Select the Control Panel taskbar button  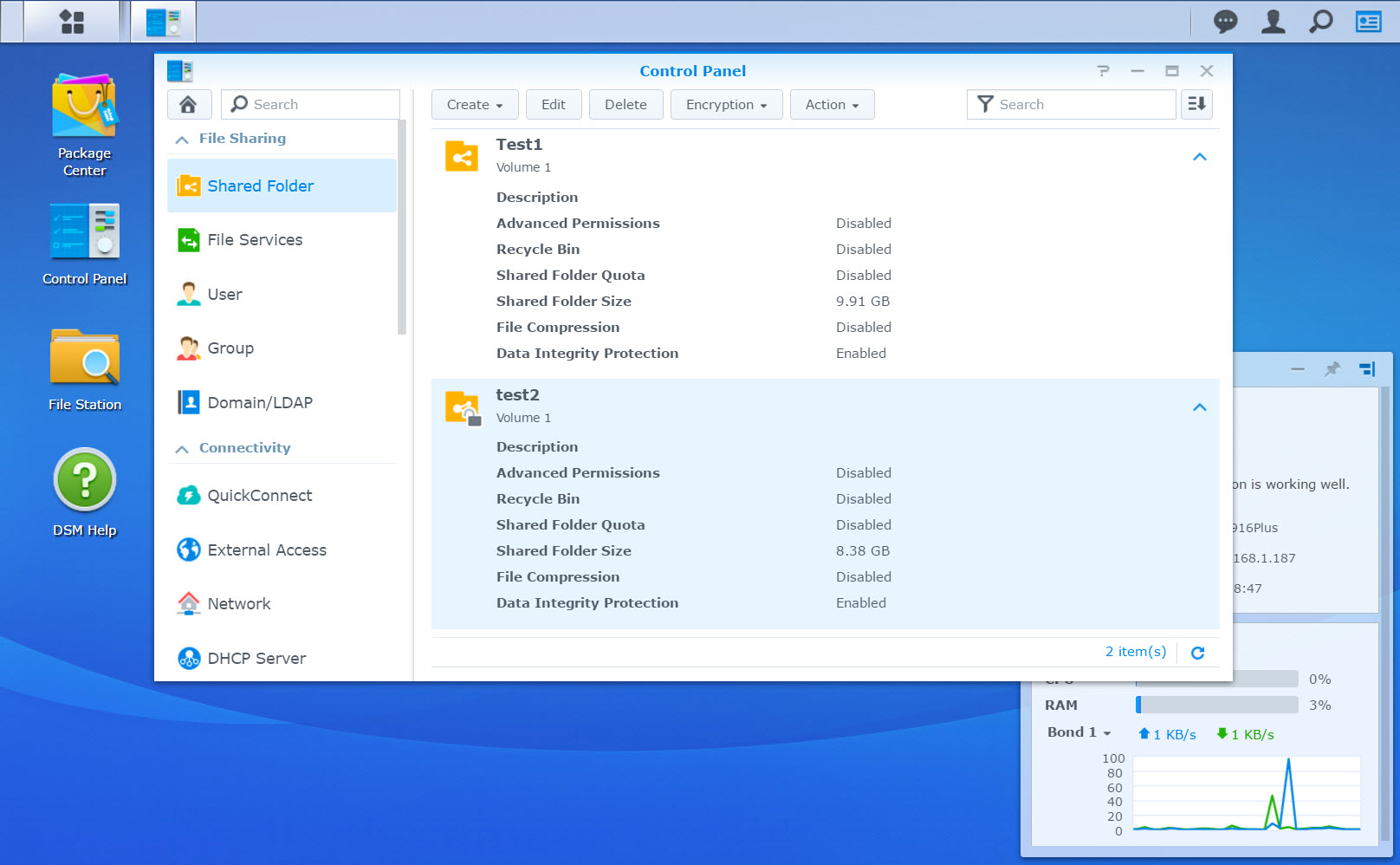[164, 22]
